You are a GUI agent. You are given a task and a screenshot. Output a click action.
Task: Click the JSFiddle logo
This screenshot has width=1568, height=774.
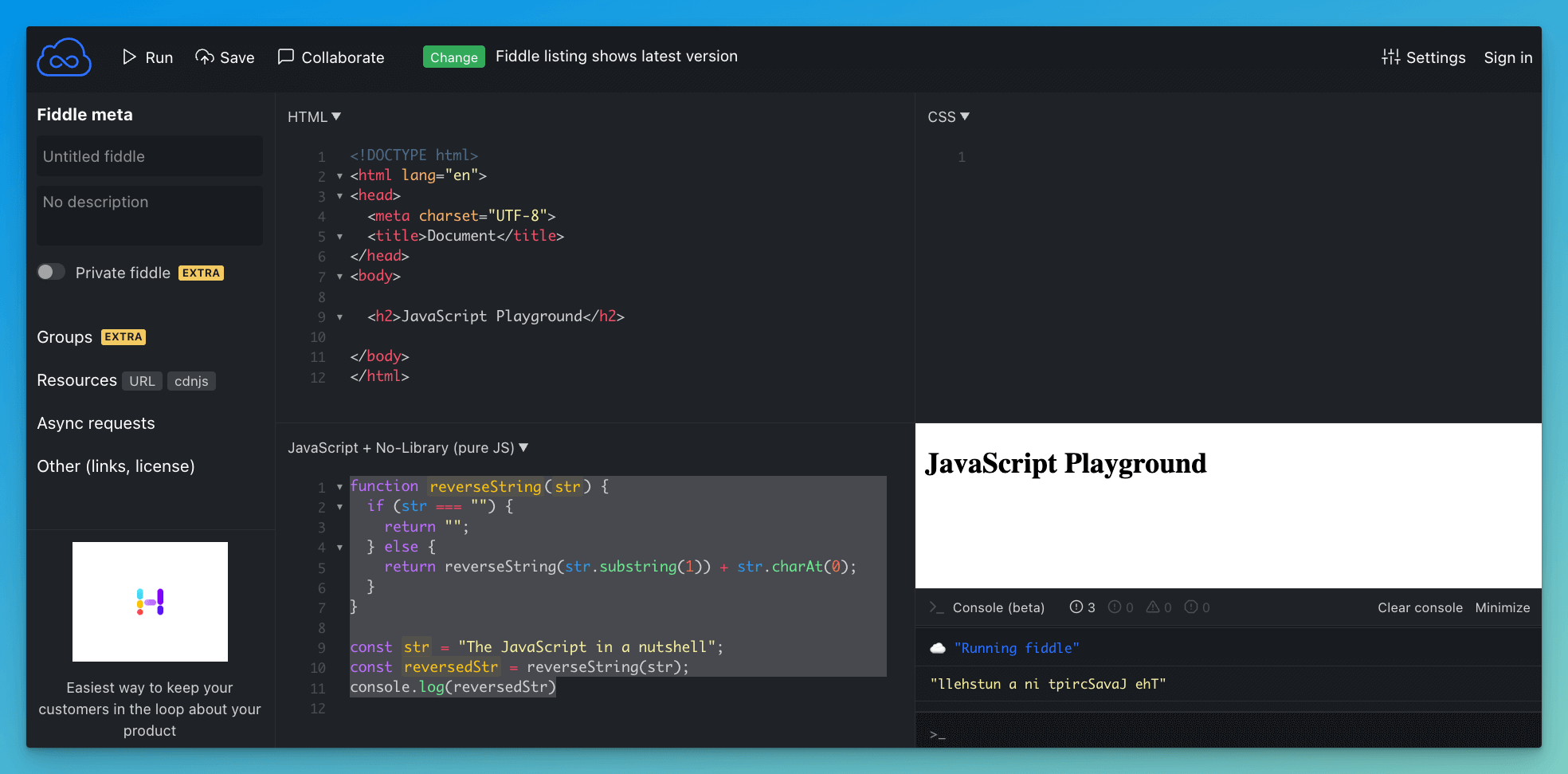pyautogui.click(x=64, y=57)
